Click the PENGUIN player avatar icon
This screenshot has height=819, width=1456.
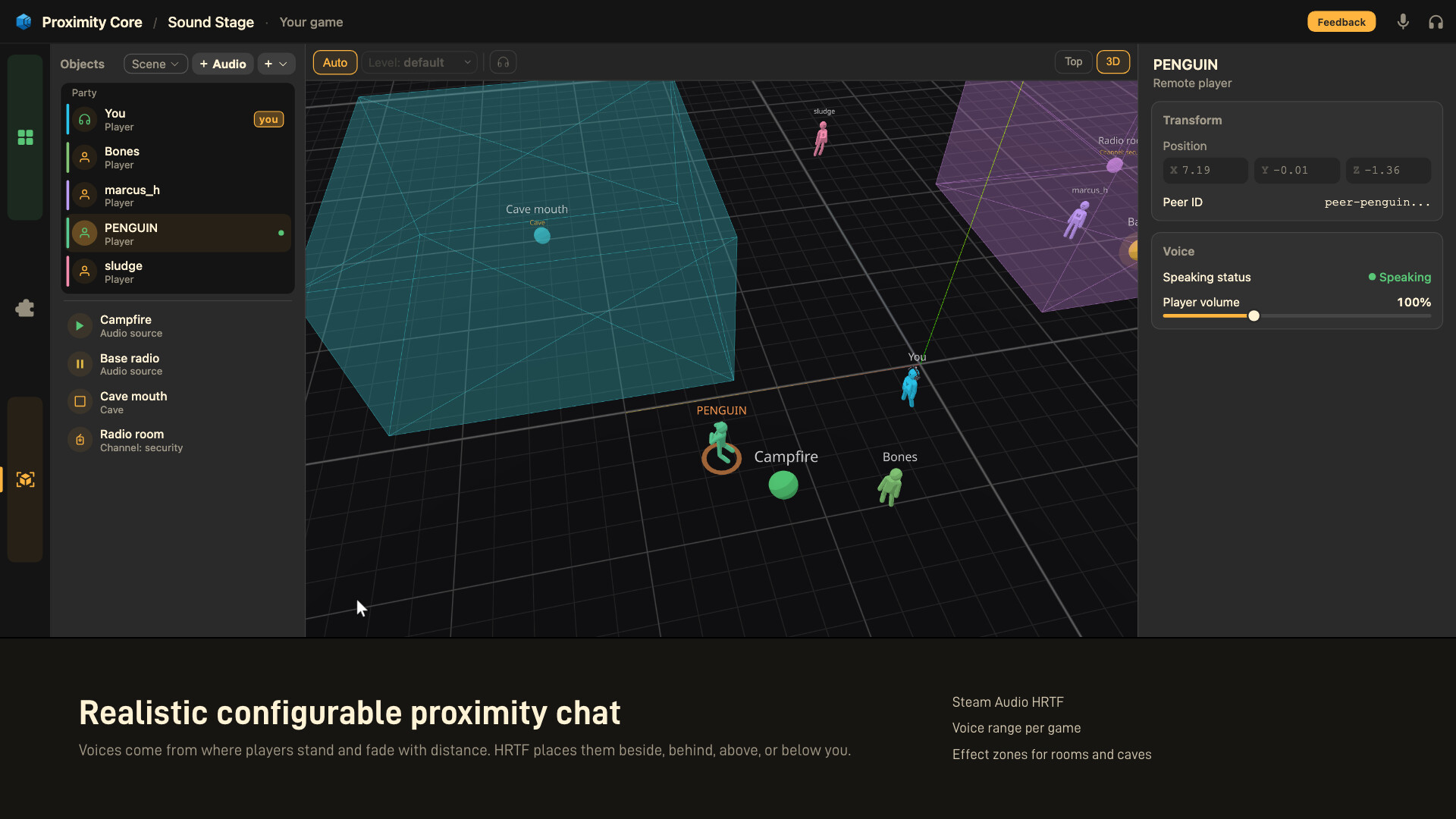pyautogui.click(x=85, y=234)
